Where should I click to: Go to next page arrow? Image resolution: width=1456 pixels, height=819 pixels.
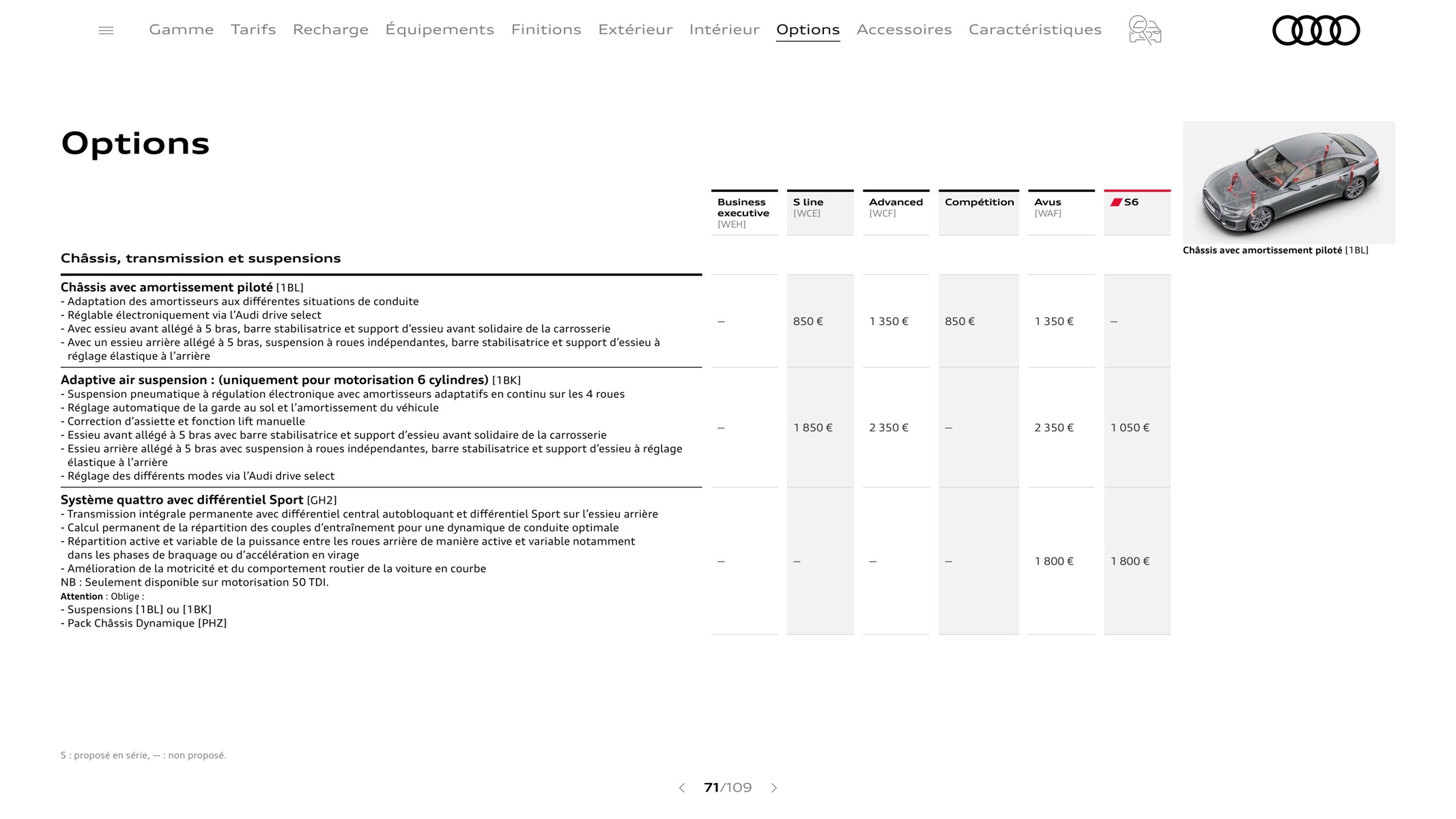coord(774,788)
